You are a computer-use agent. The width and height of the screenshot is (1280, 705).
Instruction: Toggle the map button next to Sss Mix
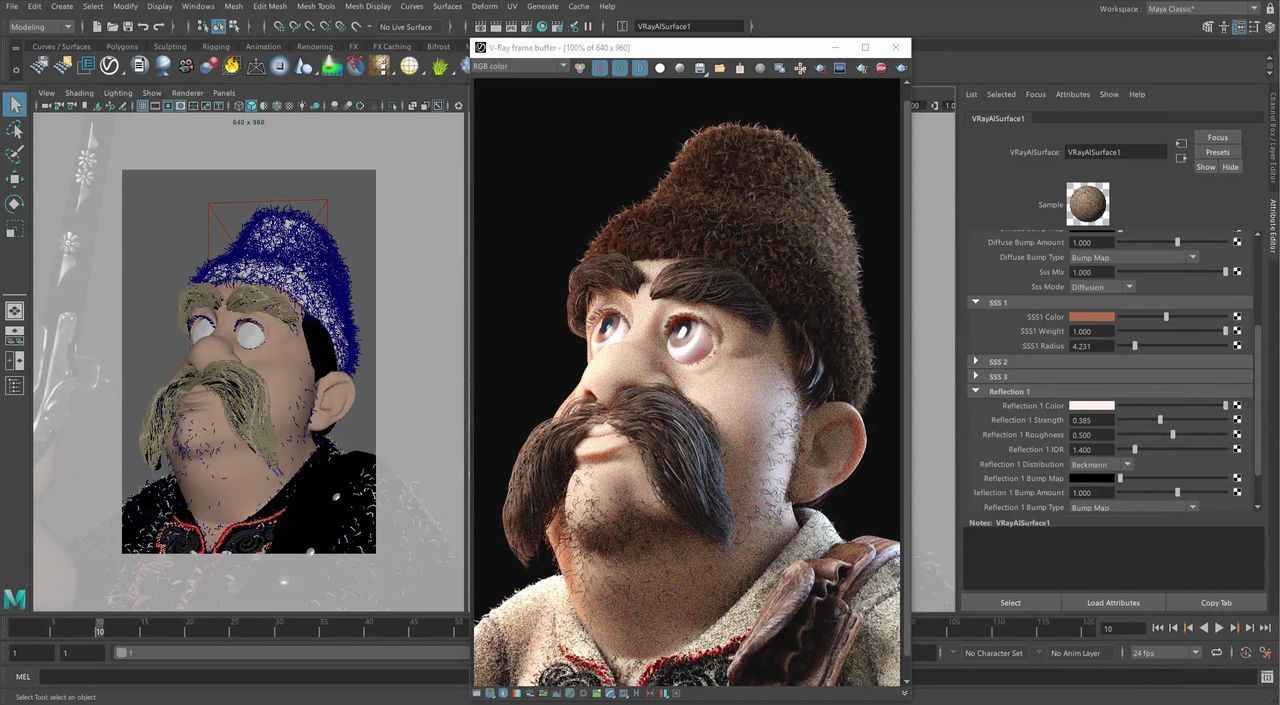[1237, 272]
